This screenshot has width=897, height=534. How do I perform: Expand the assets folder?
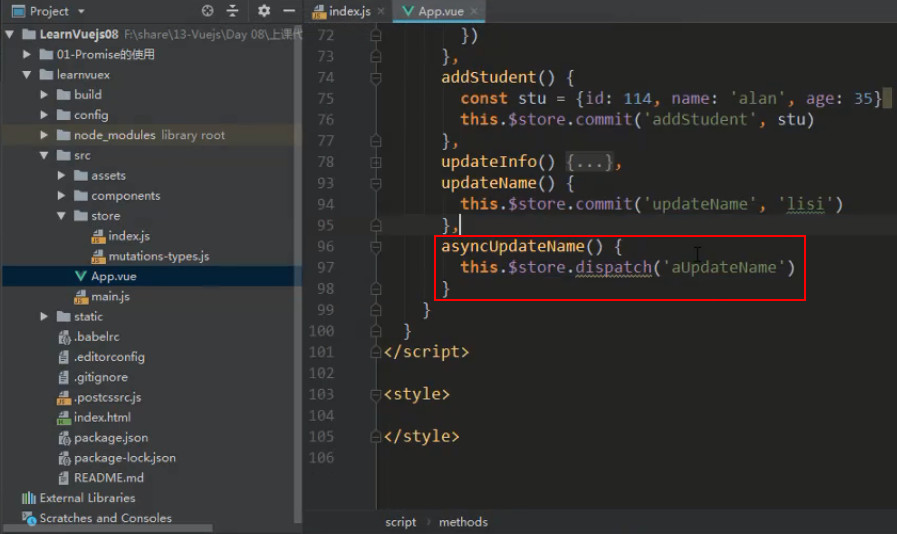click(x=61, y=176)
